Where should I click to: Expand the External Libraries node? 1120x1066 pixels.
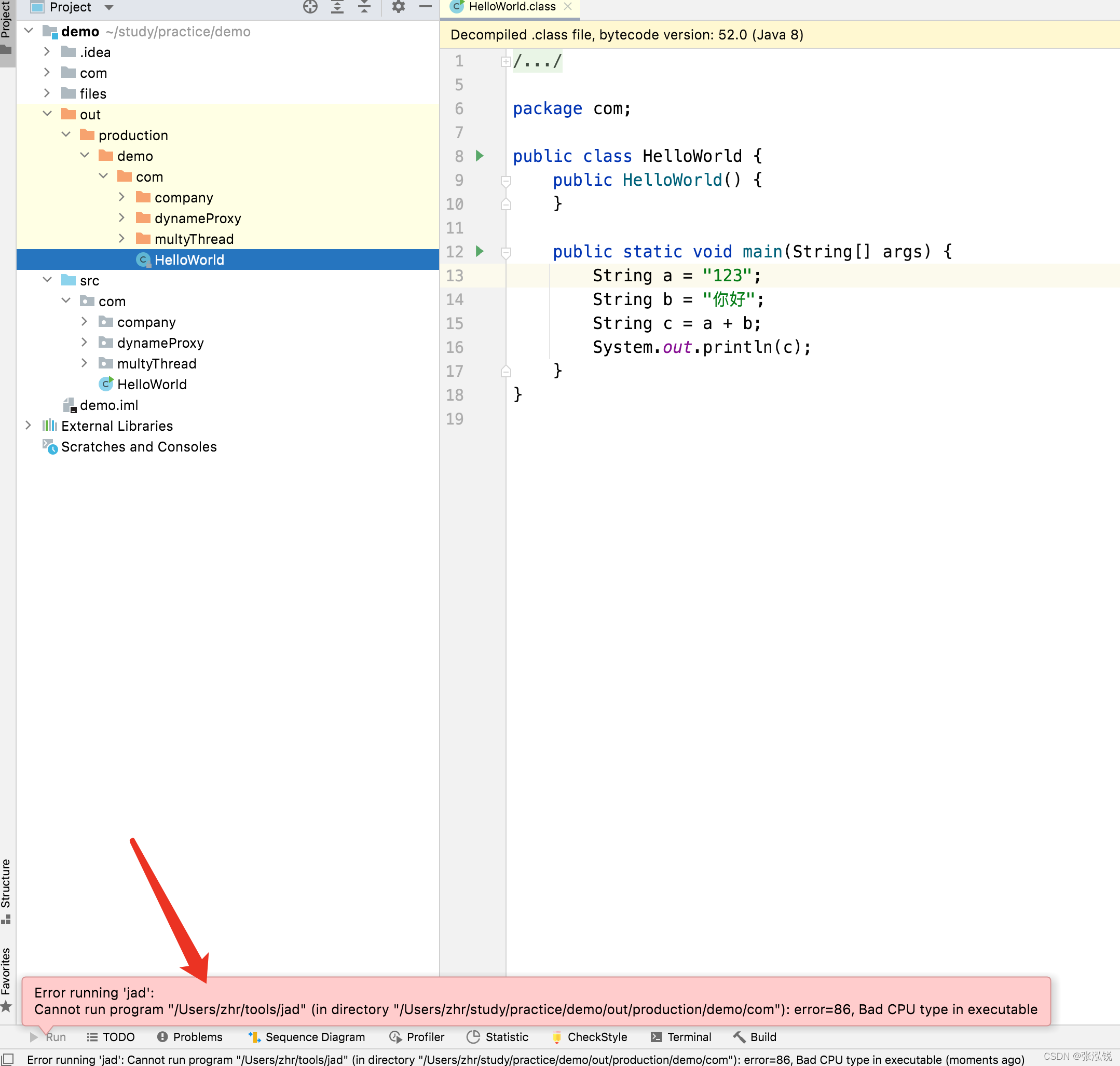[29, 426]
